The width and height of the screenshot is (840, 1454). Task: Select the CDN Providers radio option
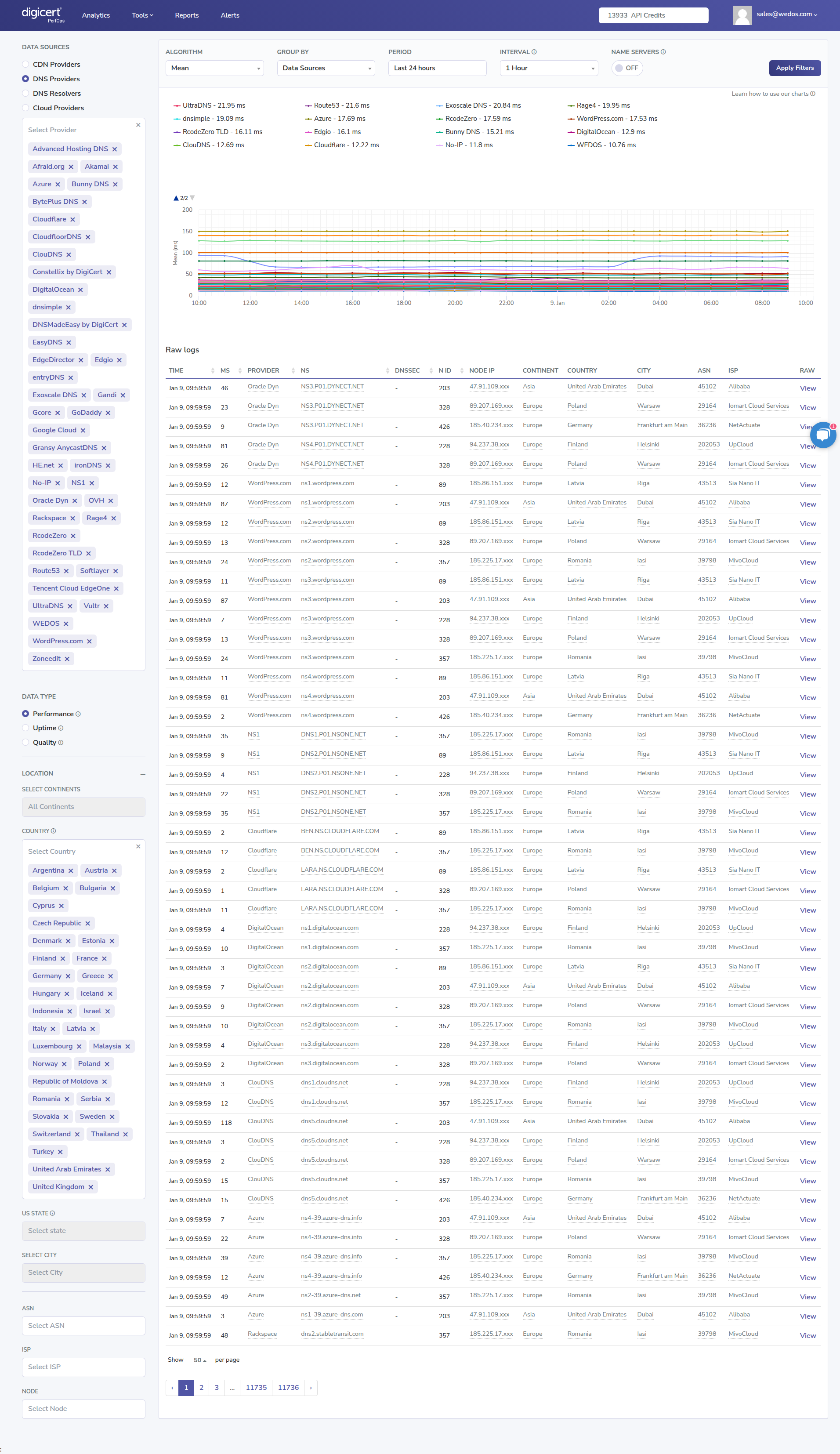(x=25, y=65)
